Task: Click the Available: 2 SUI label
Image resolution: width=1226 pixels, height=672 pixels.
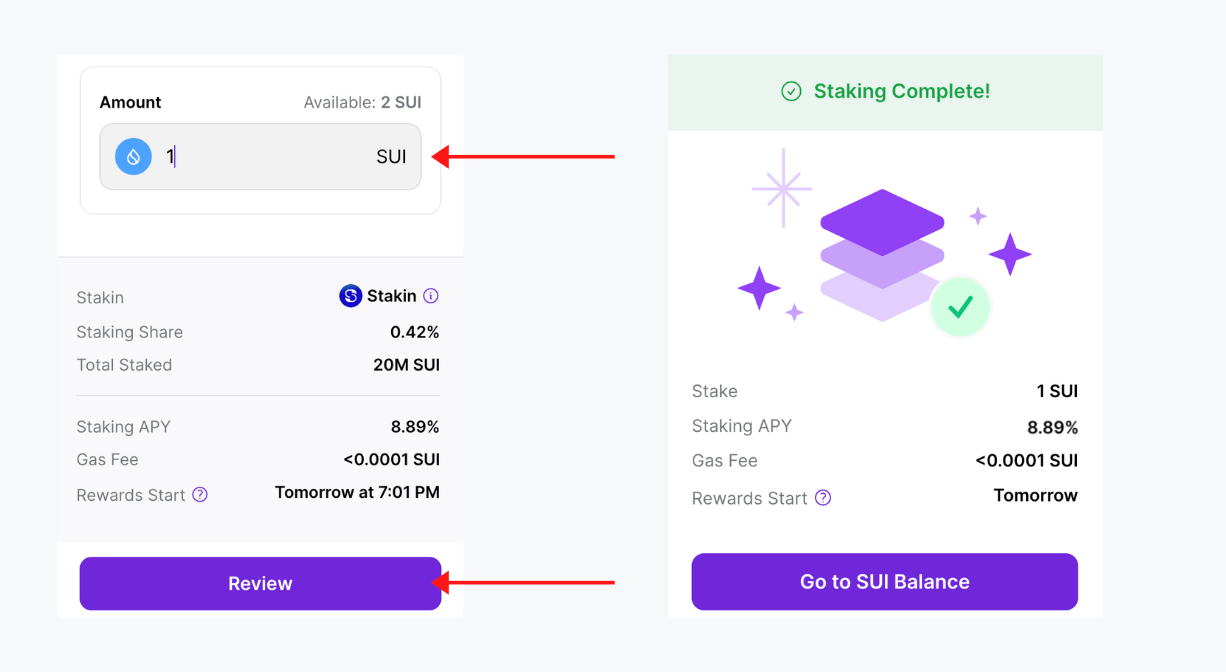Action: pos(362,101)
